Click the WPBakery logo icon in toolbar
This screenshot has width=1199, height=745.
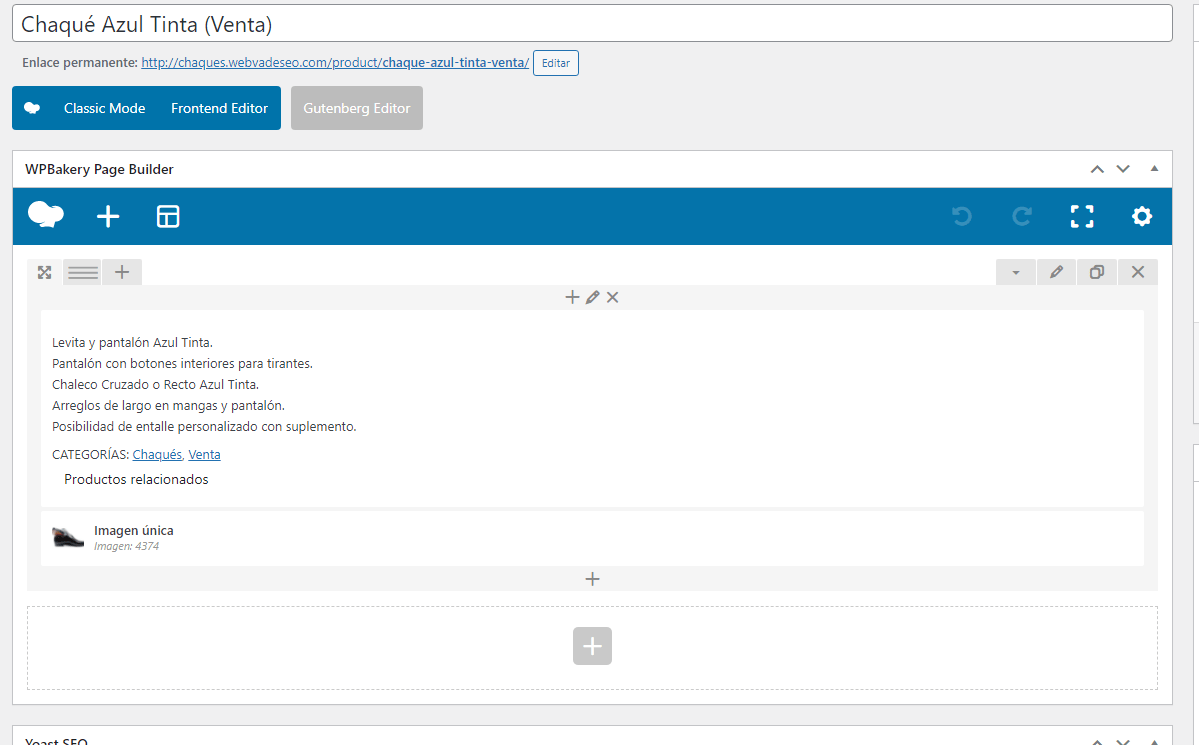click(46, 215)
